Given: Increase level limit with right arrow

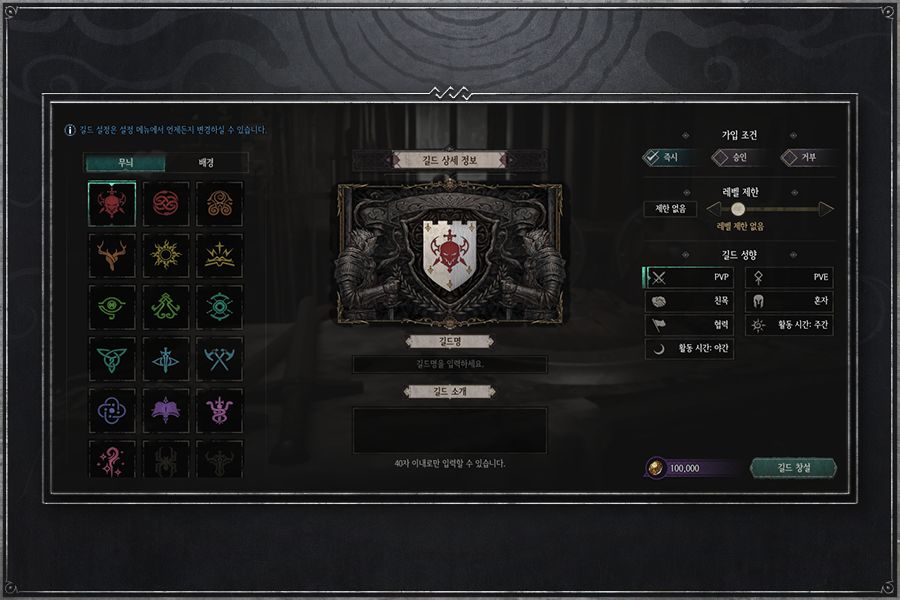Looking at the screenshot, I should [x=826, y=209].
